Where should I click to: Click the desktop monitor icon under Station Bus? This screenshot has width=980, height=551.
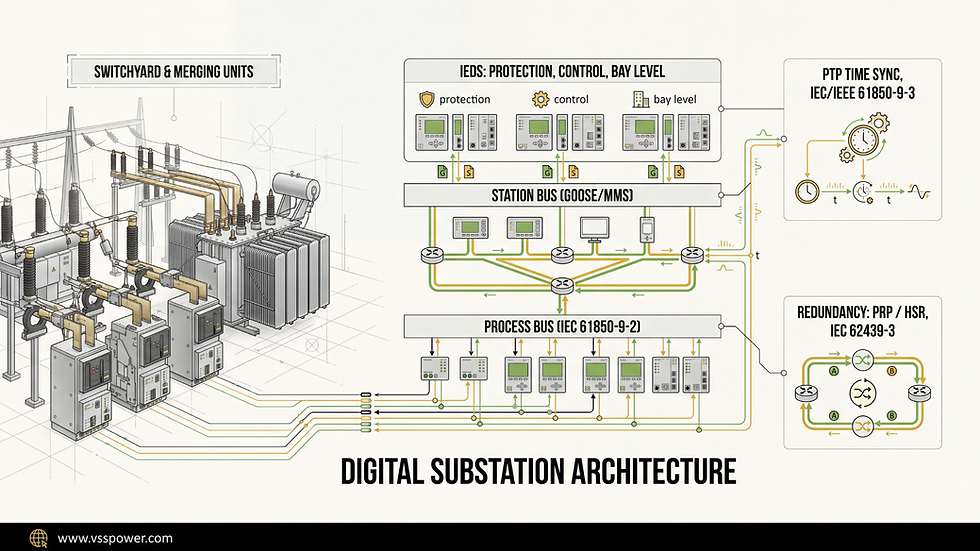[594, 229]
